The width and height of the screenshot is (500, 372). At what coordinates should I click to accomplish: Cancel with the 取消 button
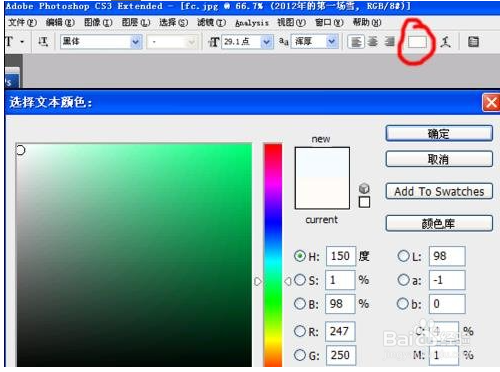tap(439, 159)
